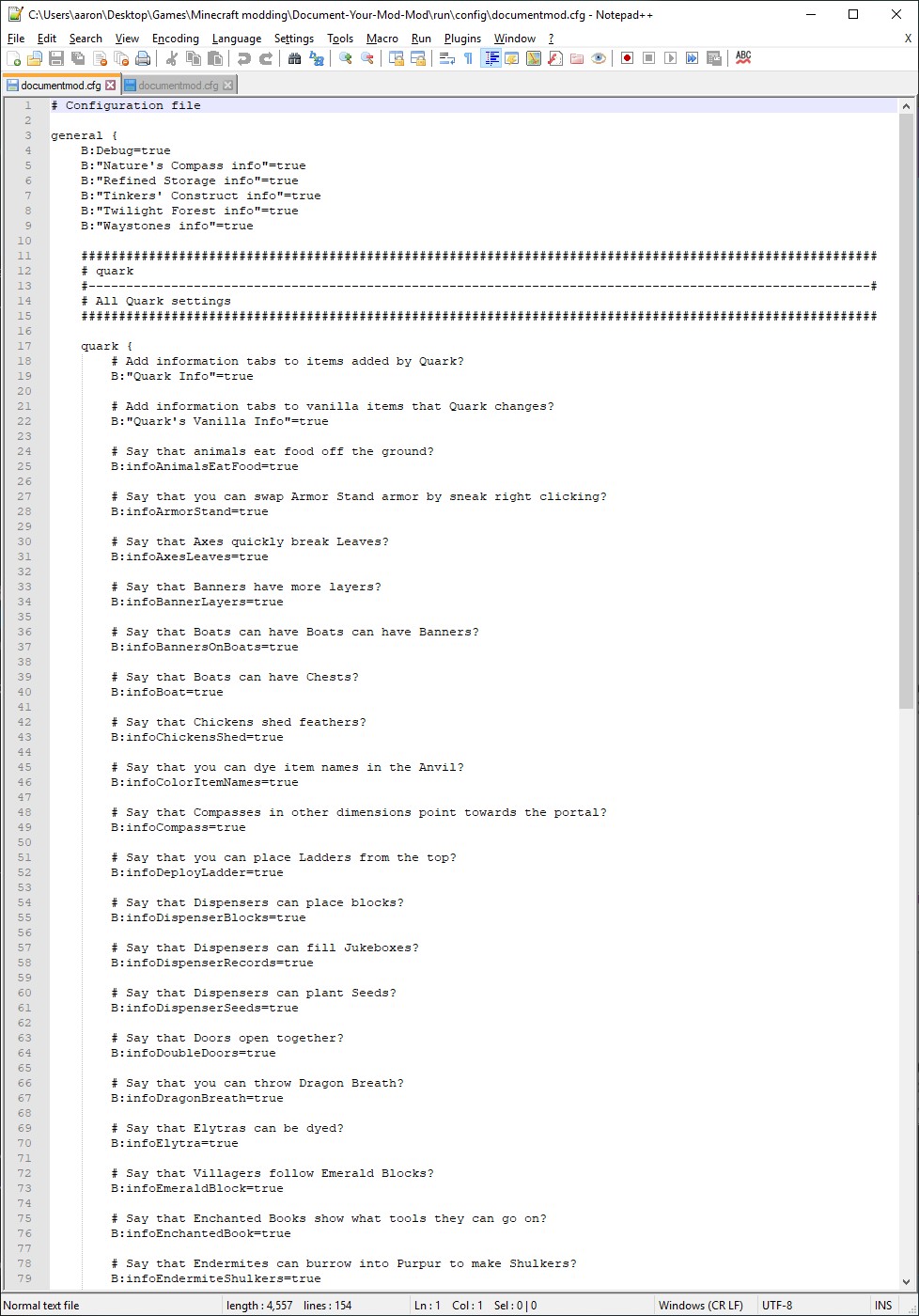Click the Zoom In magnifier icon
The width and height of the screenshot is (919, 1316).
[346, 58]
